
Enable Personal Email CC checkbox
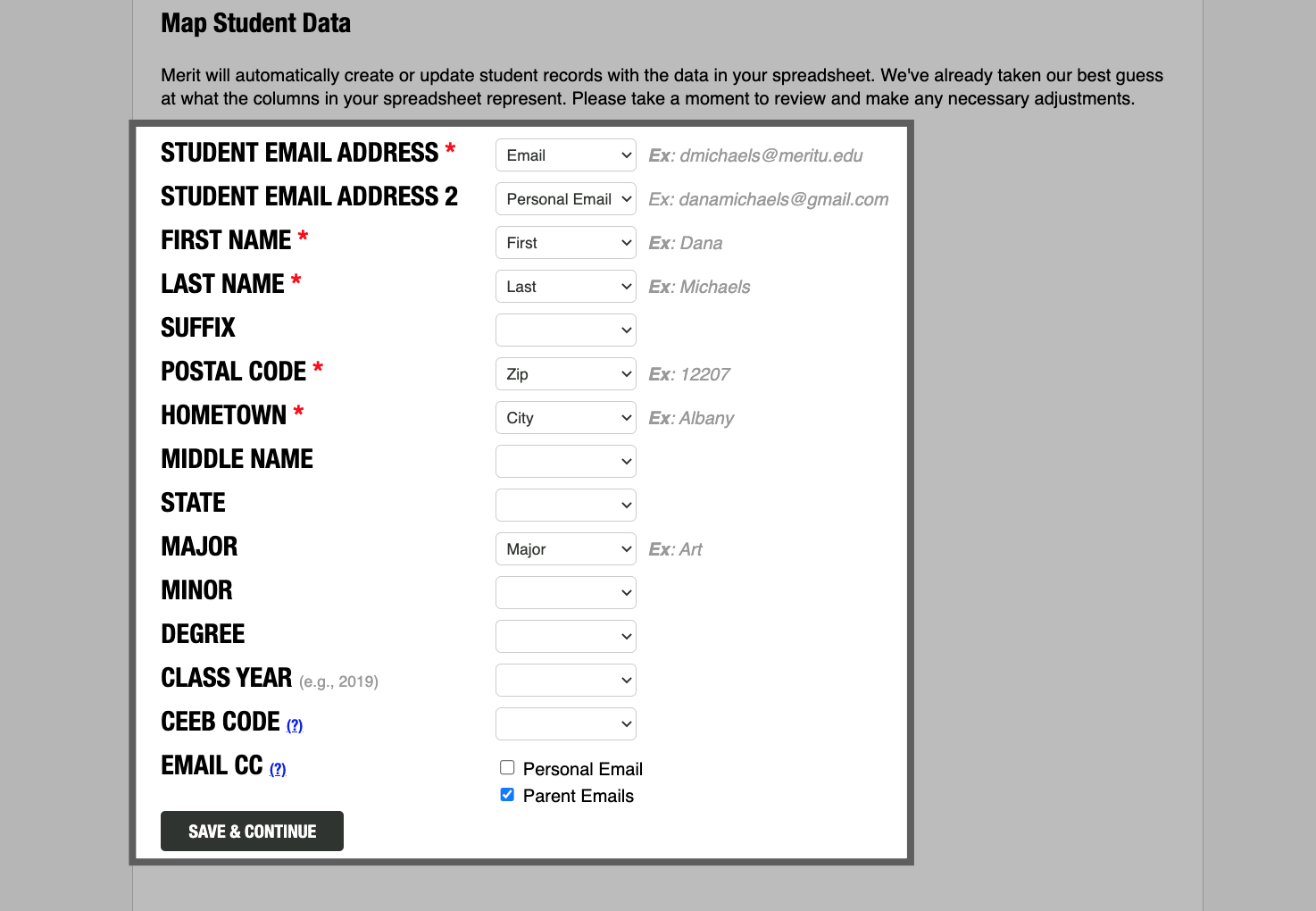point(507,768)
